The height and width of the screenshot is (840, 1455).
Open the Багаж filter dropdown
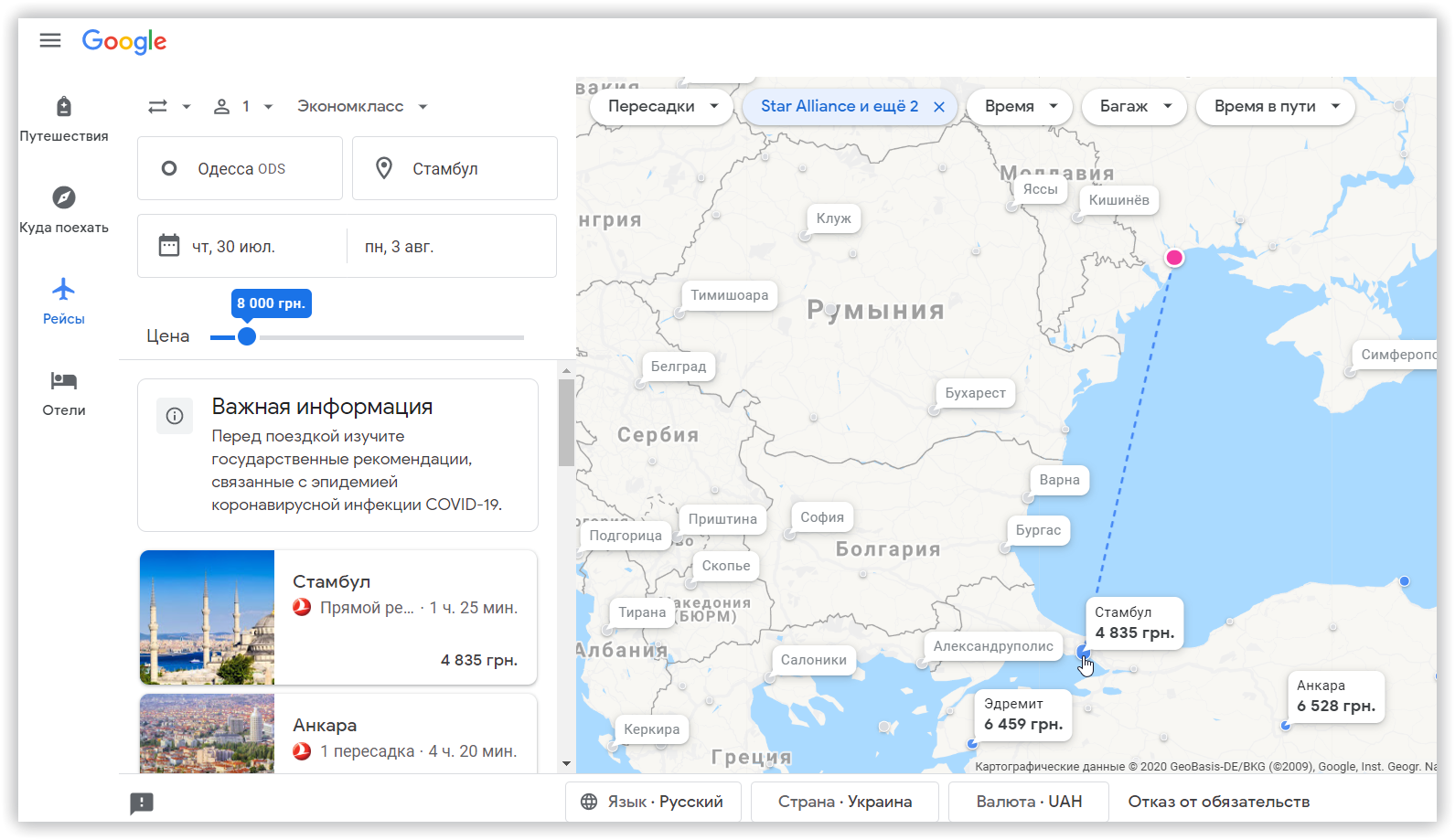pos(1134,106)
